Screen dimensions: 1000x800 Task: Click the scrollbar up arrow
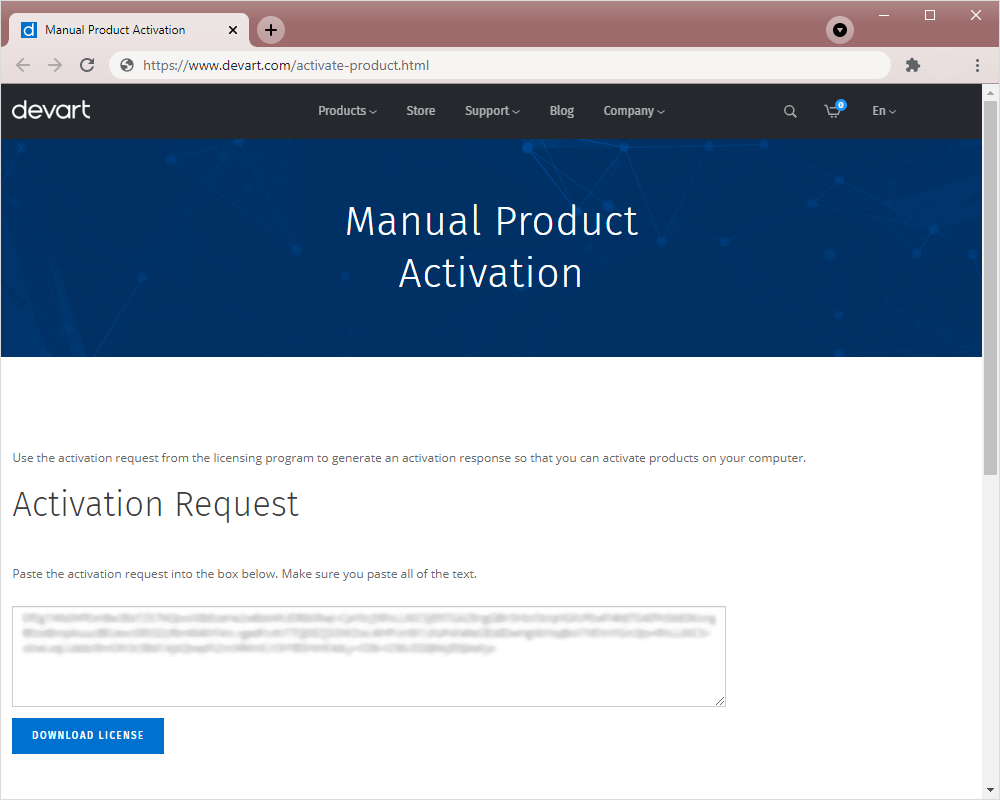tap(990, 93)
